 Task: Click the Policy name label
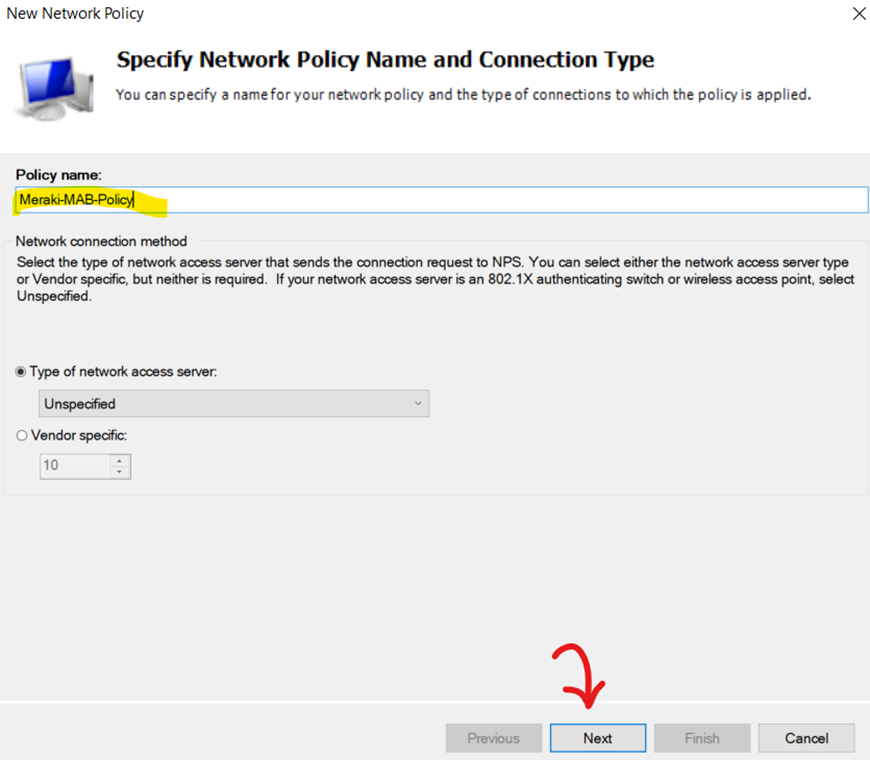point(58,175)
